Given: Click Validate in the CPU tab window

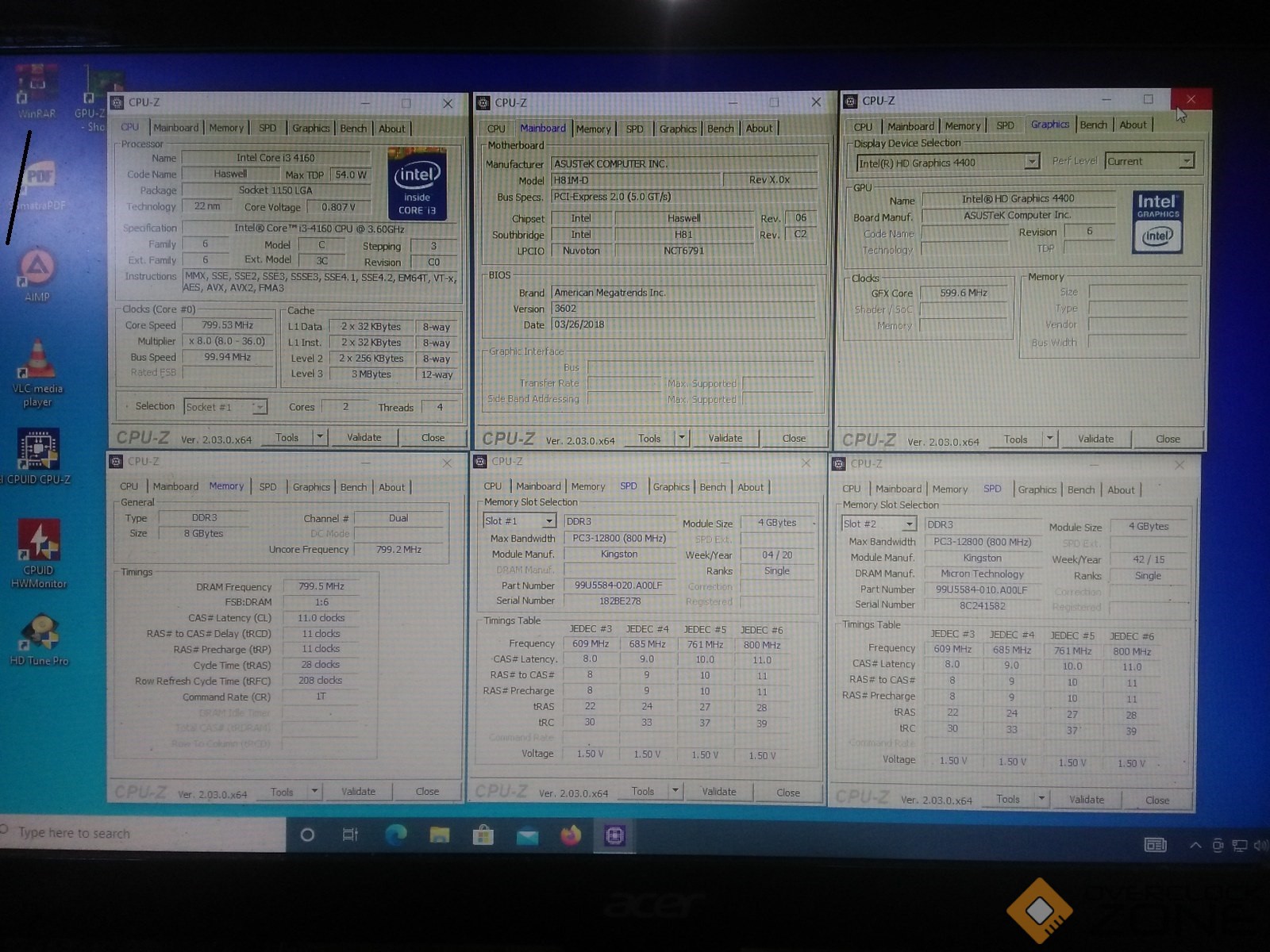Looking at the screenshot, I should 364,437.
